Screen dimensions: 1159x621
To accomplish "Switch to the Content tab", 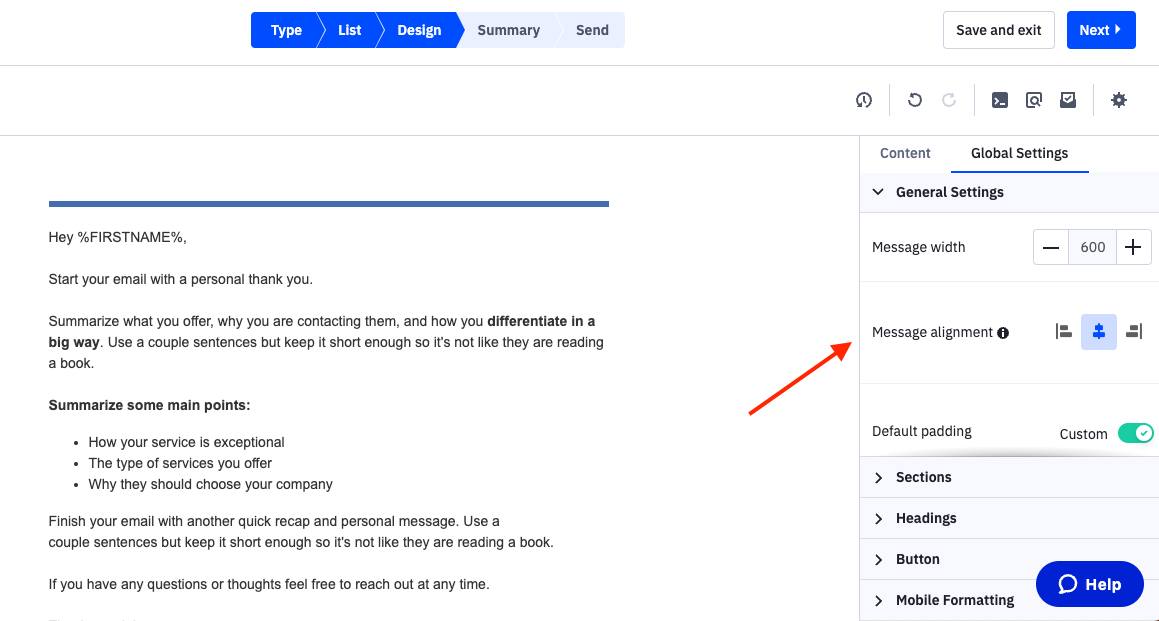I will tap(905, 153).
